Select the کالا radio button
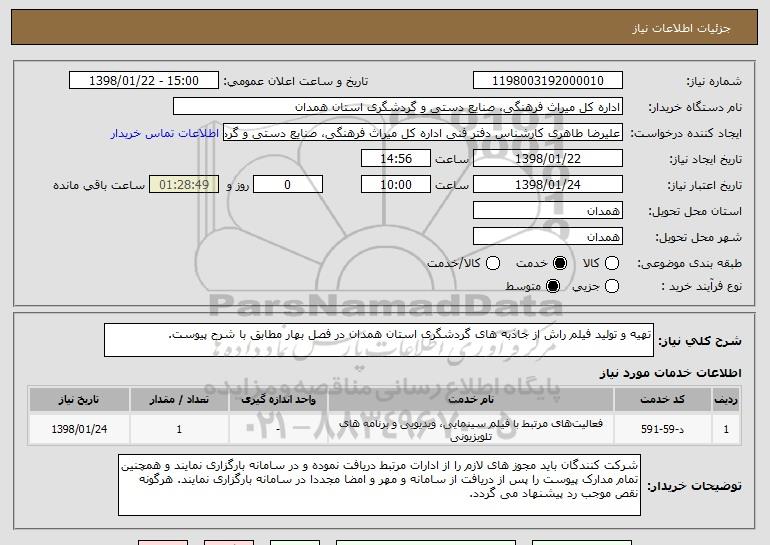Viewport: 770px width, 545px height. tap(612, 263)
